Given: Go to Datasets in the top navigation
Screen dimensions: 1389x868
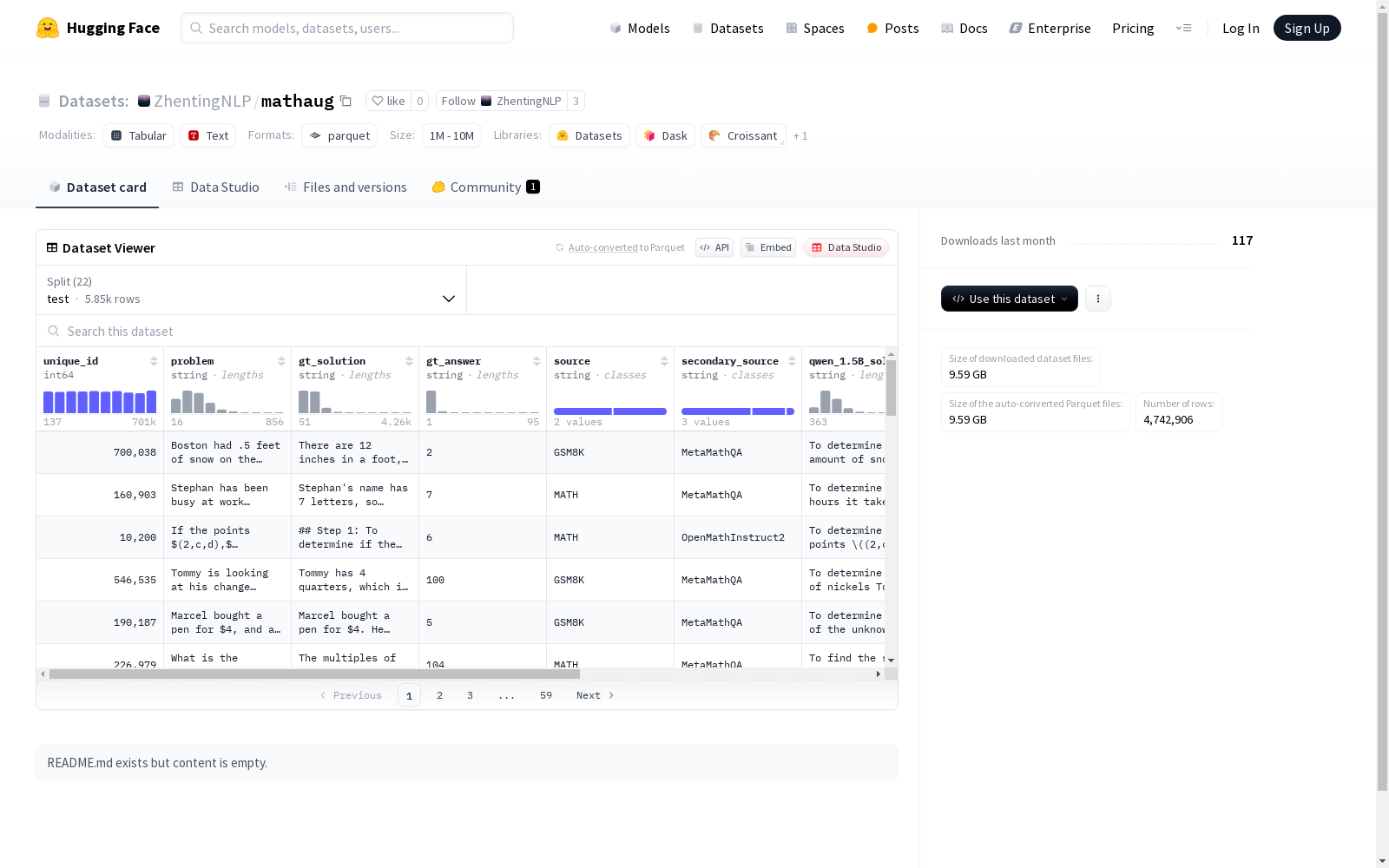Looking at the screenshot, I should [727, 28].
